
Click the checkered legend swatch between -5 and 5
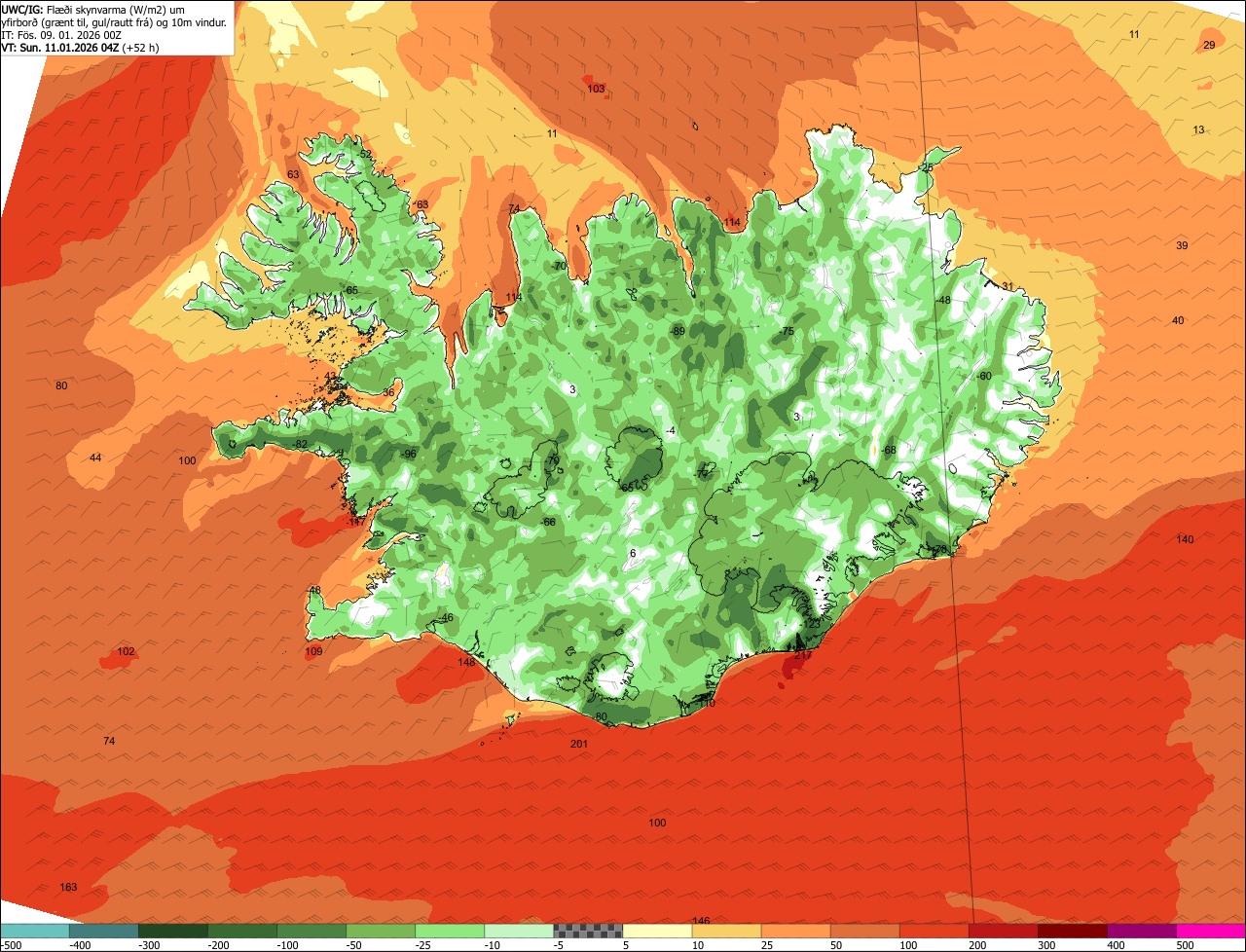coord(588,932)
